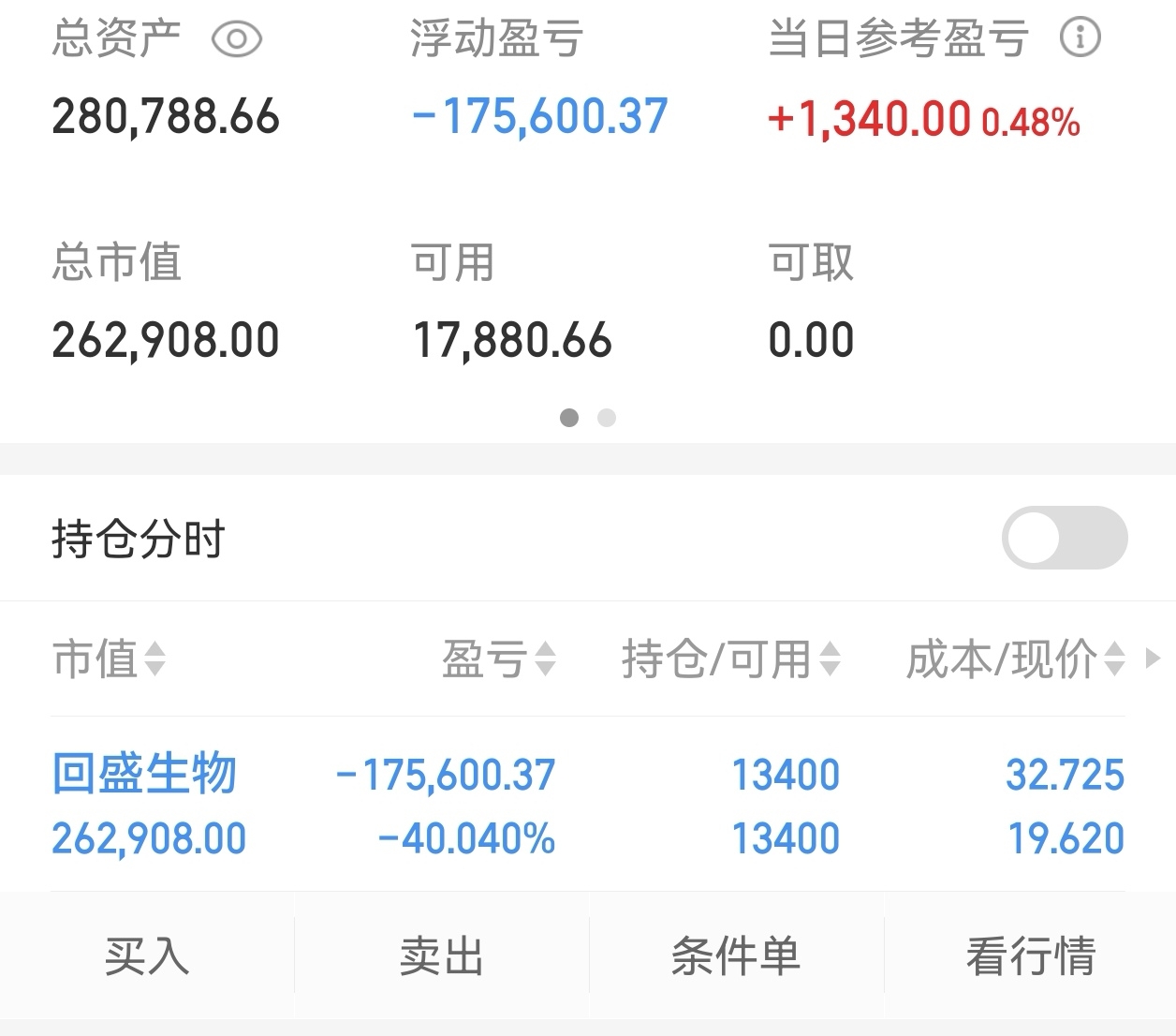This screenshot has width=1176, height=1036.
Task: Open info icon beside 当日参考盈亏
Action: click(1080, 37)
